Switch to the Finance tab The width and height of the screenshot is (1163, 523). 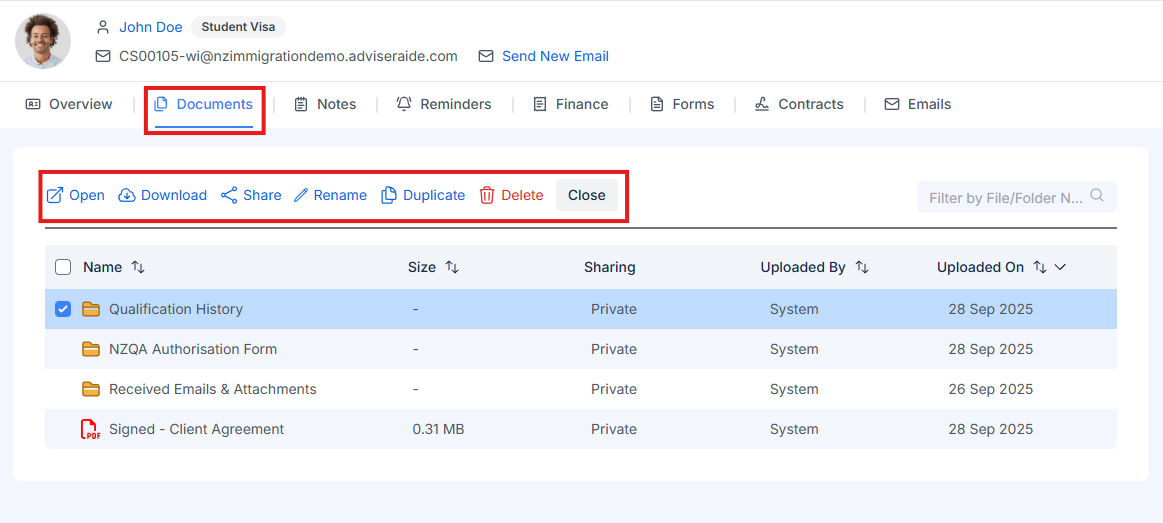click(x=571, y=105)
